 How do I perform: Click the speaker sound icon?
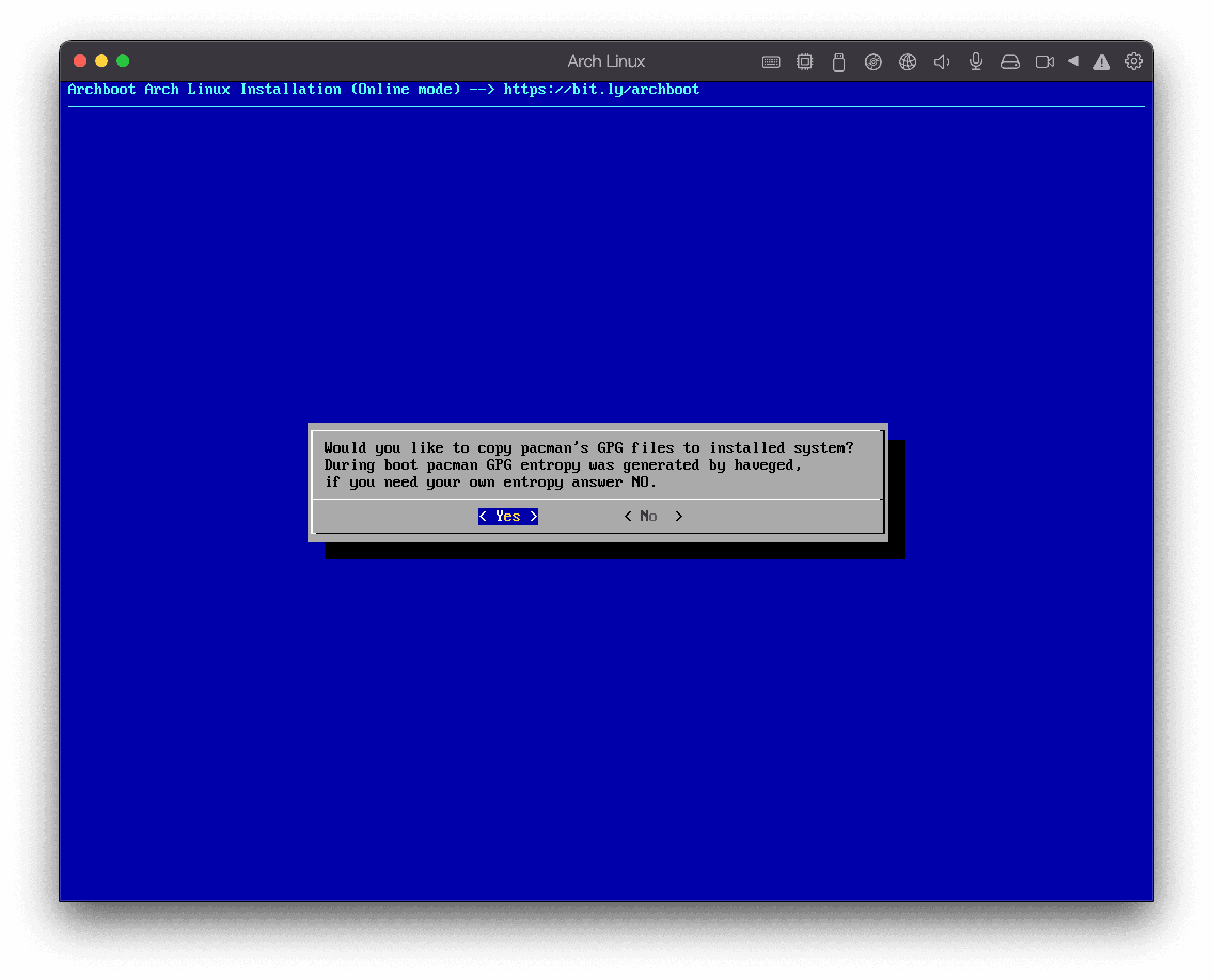click(941, 61)
